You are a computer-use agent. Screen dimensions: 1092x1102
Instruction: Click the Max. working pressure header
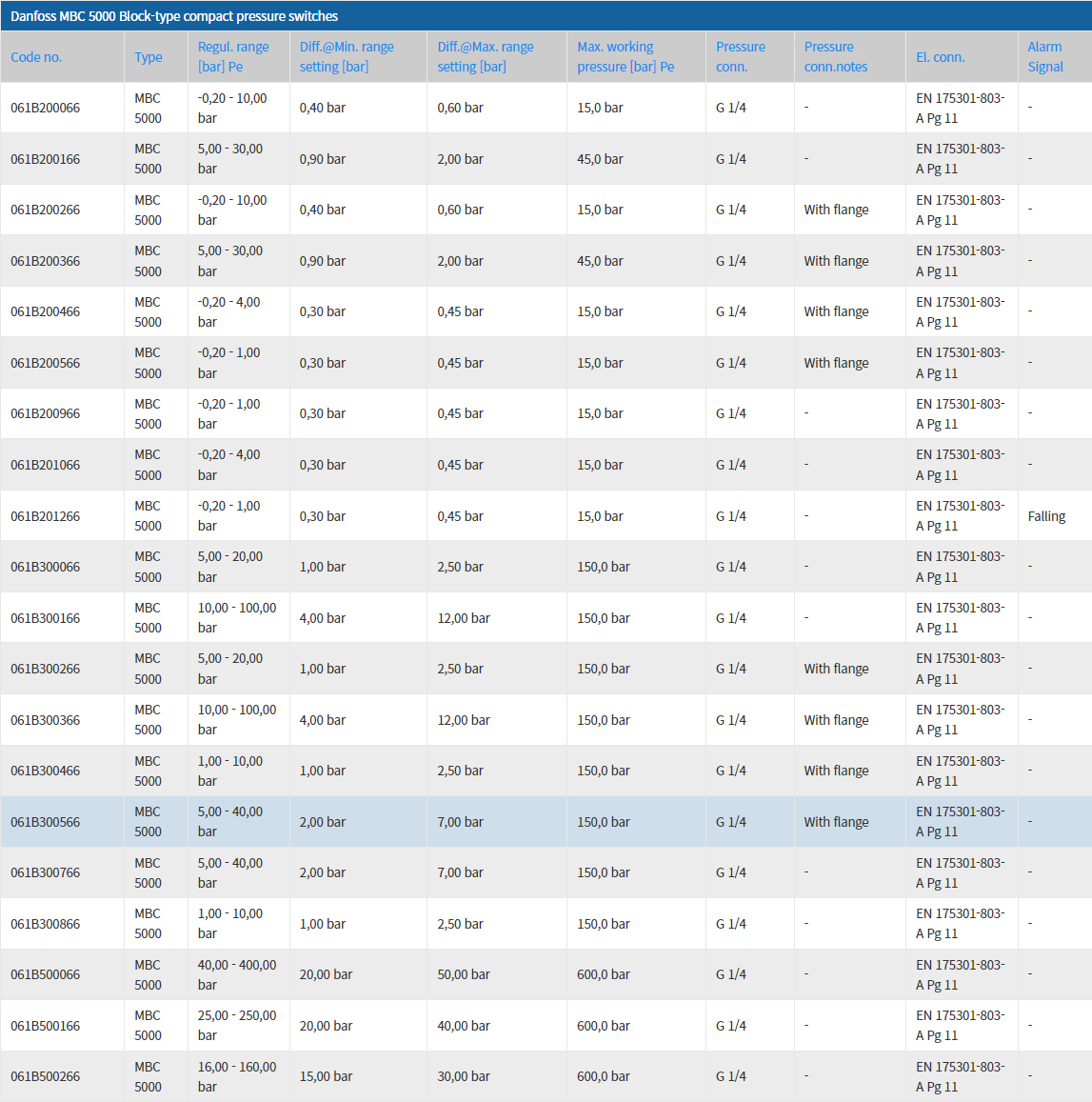tap(625, 57)
